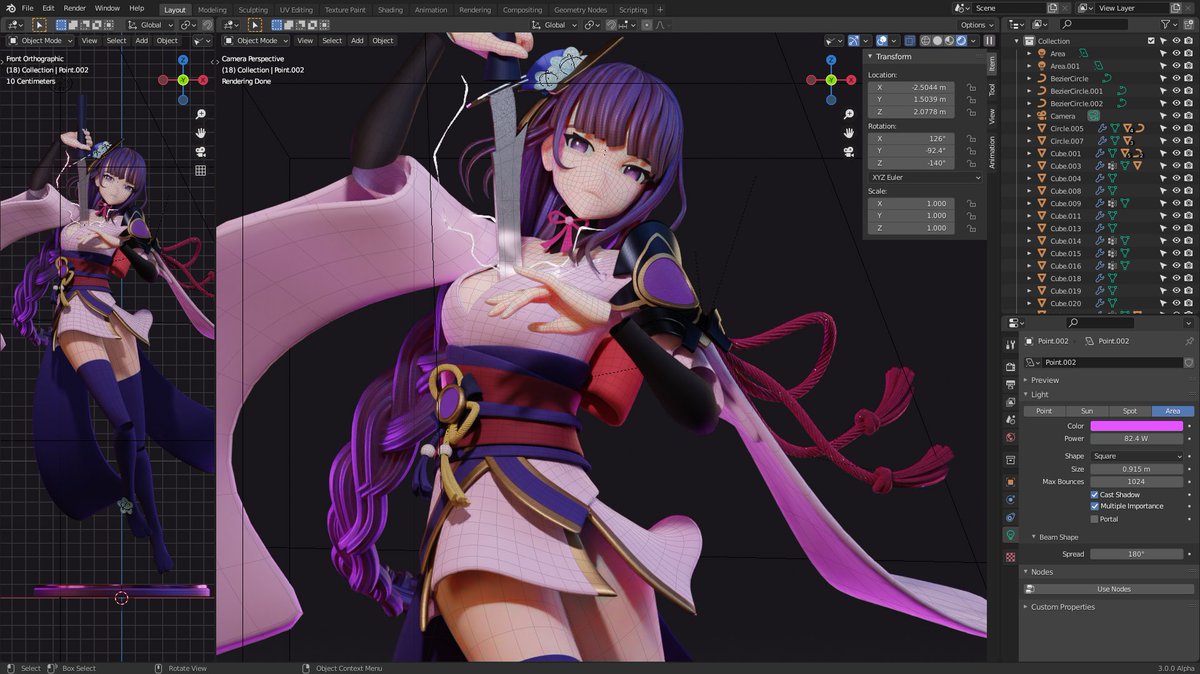The height and width of the screenshot is (674, 1200).
Task: Toggle Collection exclude checkbox in outliner
Action: point(1151,41)
